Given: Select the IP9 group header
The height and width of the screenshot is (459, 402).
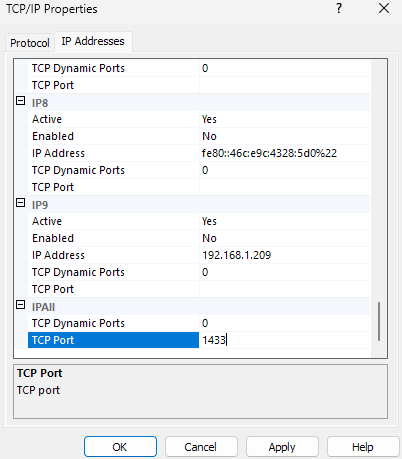Looking at the screenshot, I should [199, 204].
